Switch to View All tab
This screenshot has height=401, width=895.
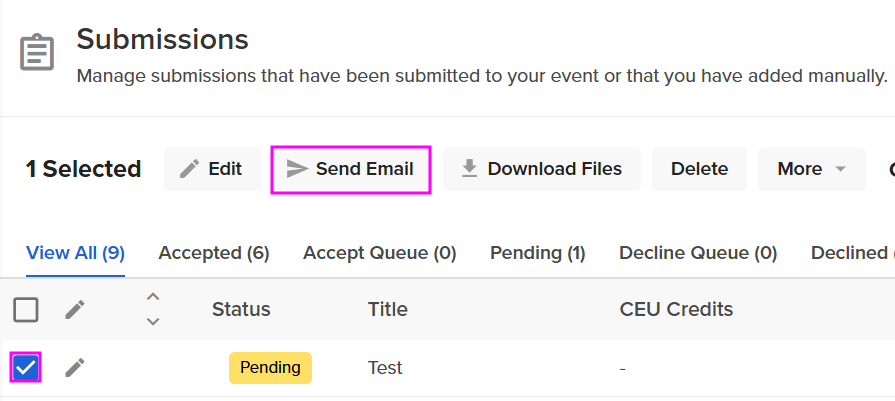75,253
